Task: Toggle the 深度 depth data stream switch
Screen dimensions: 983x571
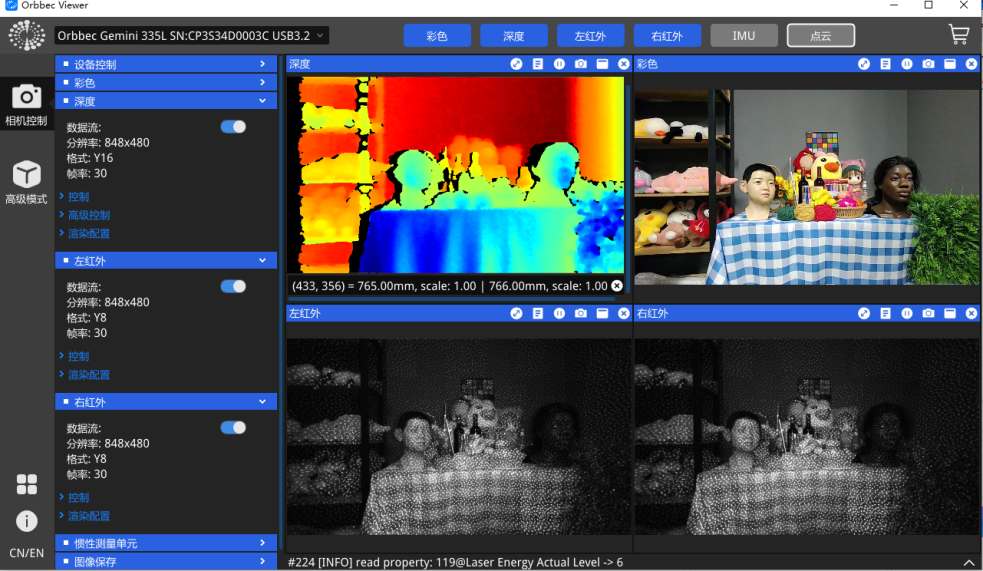Action: (233, 127)
